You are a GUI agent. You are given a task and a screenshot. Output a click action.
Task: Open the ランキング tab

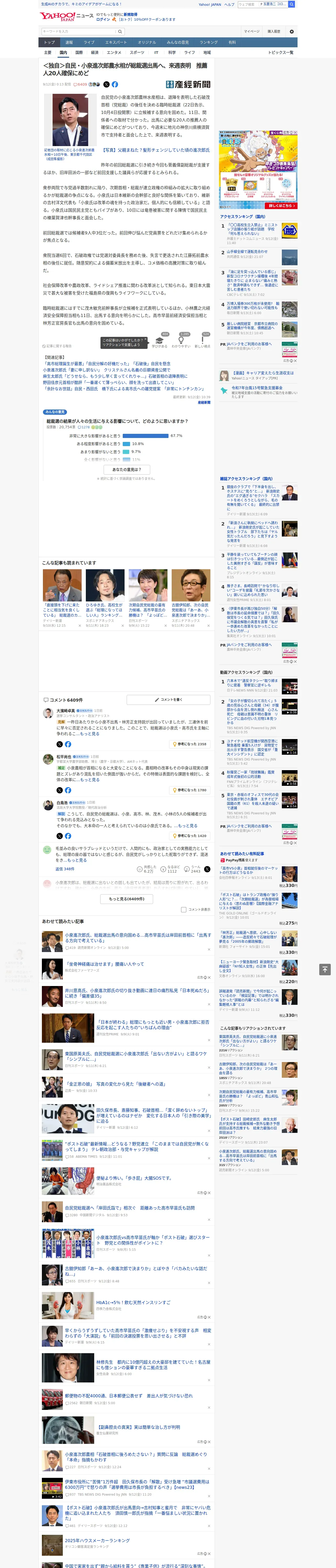click(x=209, y=42)
